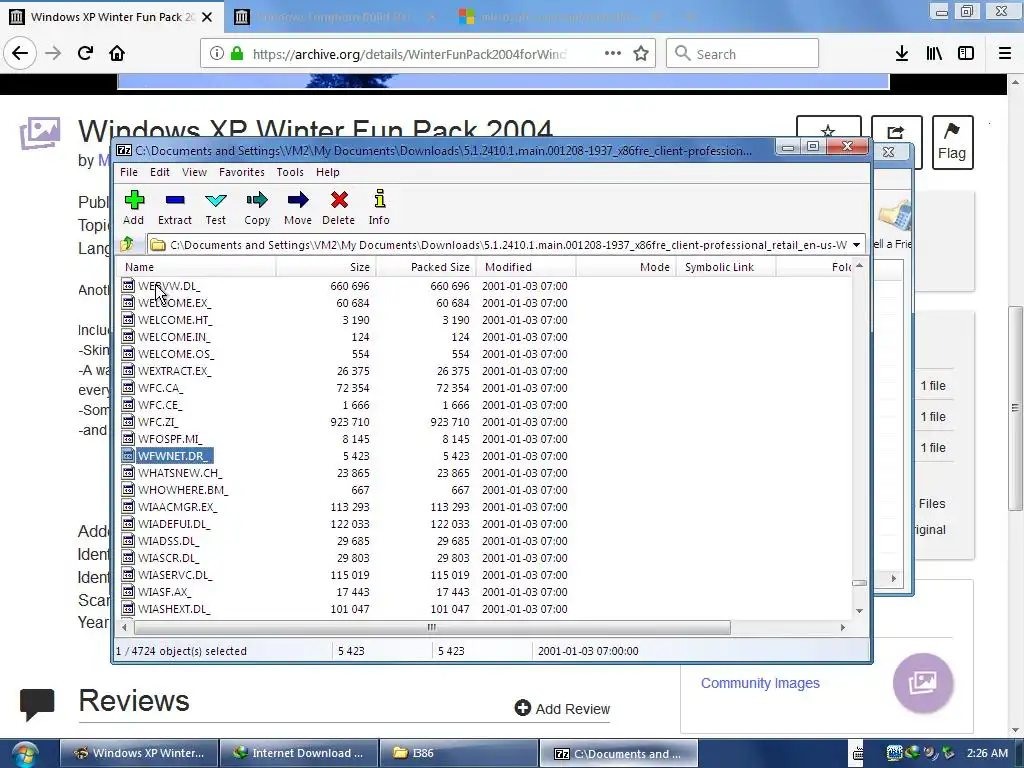Viewport: 1024px width, 768px height.
Task: Select the WEXTRACT.EX_ file
Action: tap(174, 371)
